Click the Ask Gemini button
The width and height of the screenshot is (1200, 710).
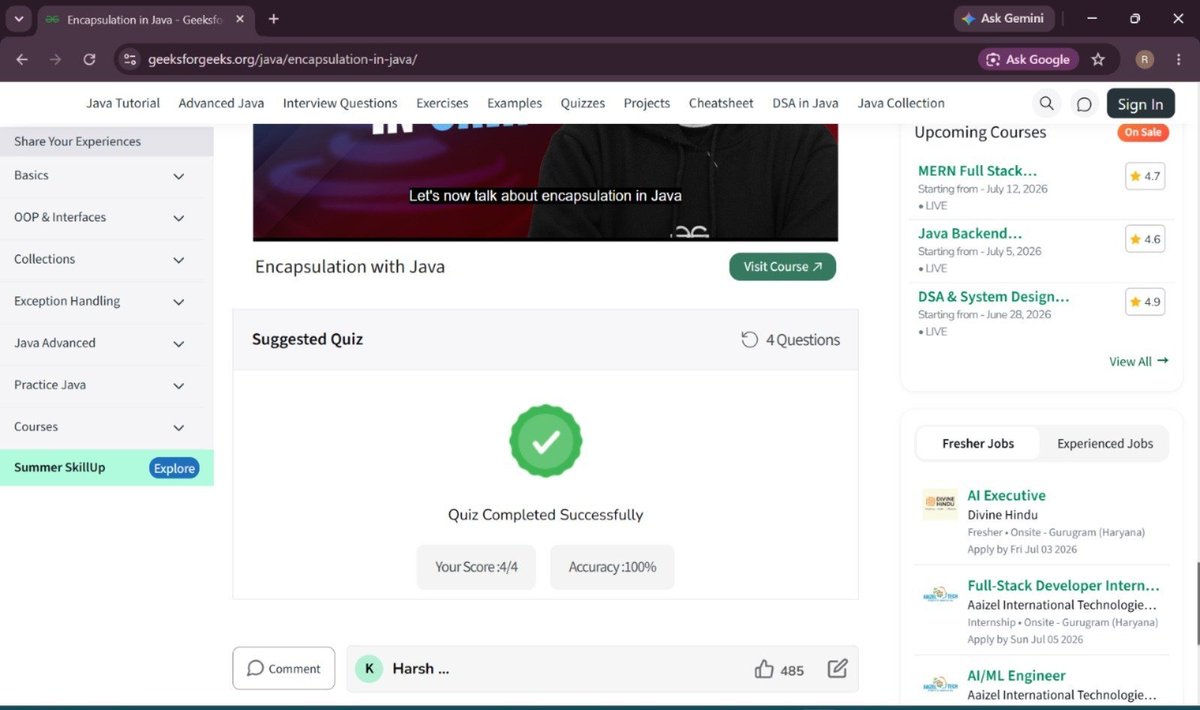(x=1002, y=18)
